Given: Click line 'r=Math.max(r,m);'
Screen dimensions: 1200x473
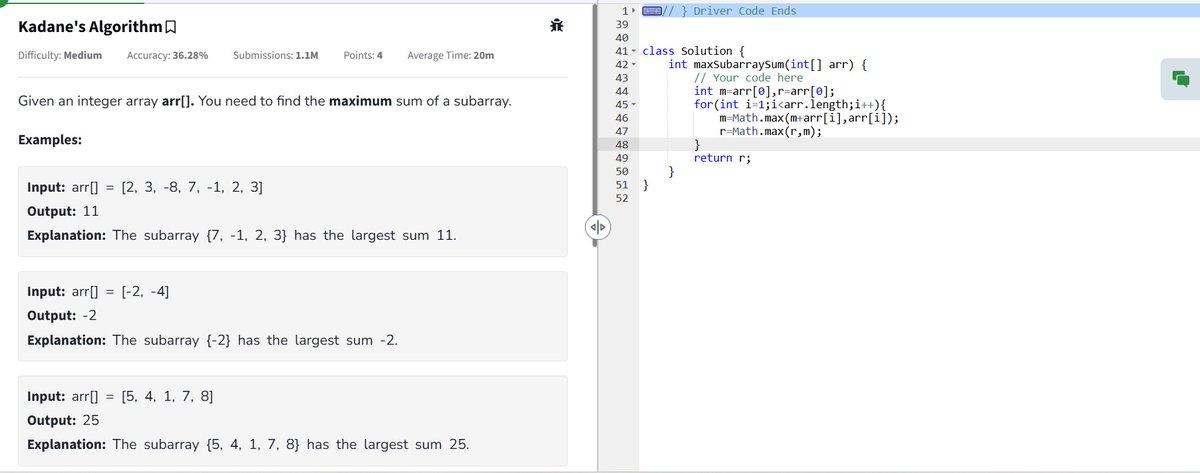Looking at the screenshot, I should point(771,132).
